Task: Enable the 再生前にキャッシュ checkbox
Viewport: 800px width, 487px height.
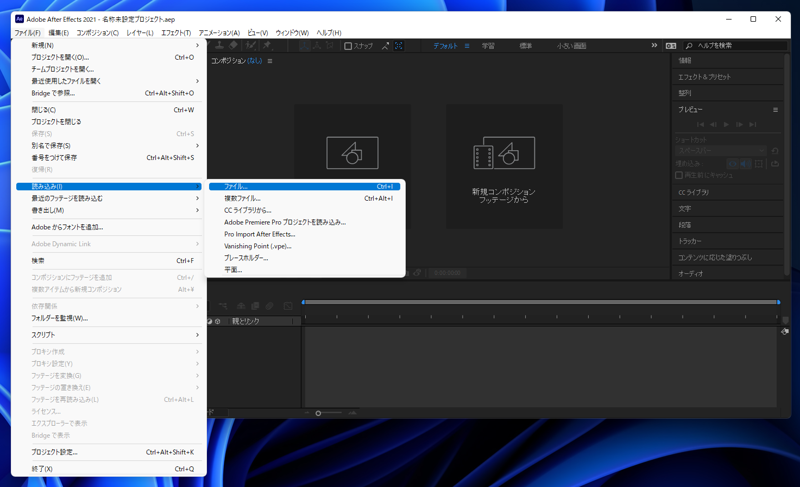Action: [x=679, y=175]
